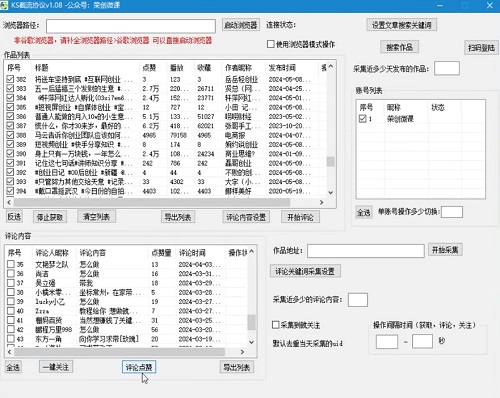Sort works list by 收藏 column header
The height and width of the screenshot is (398, 500).
[208, 68]
